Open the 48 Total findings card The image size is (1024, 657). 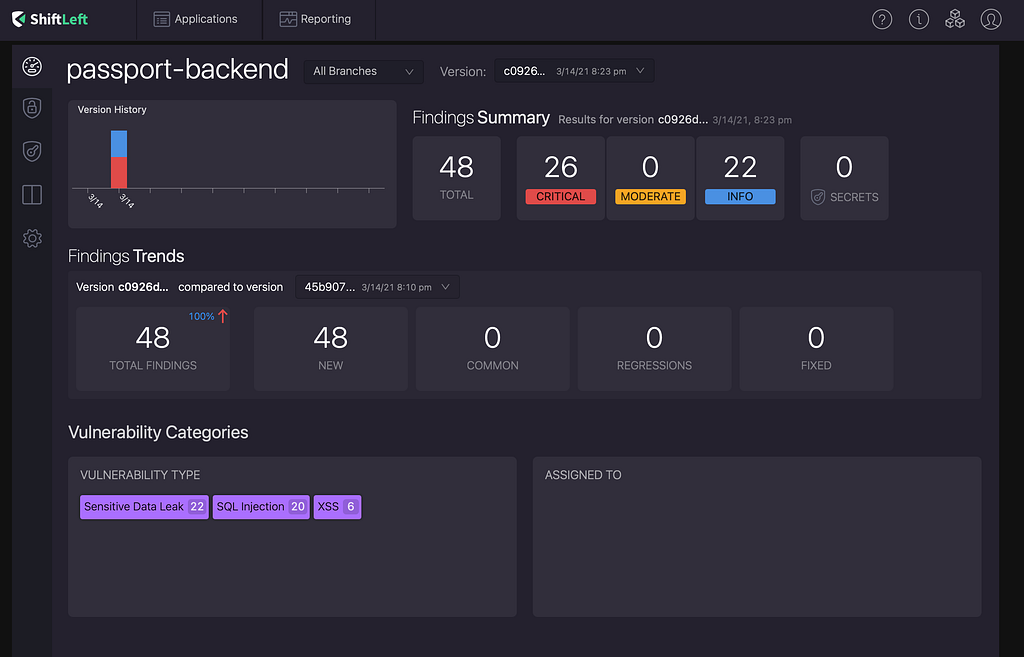tap(456, 178)
